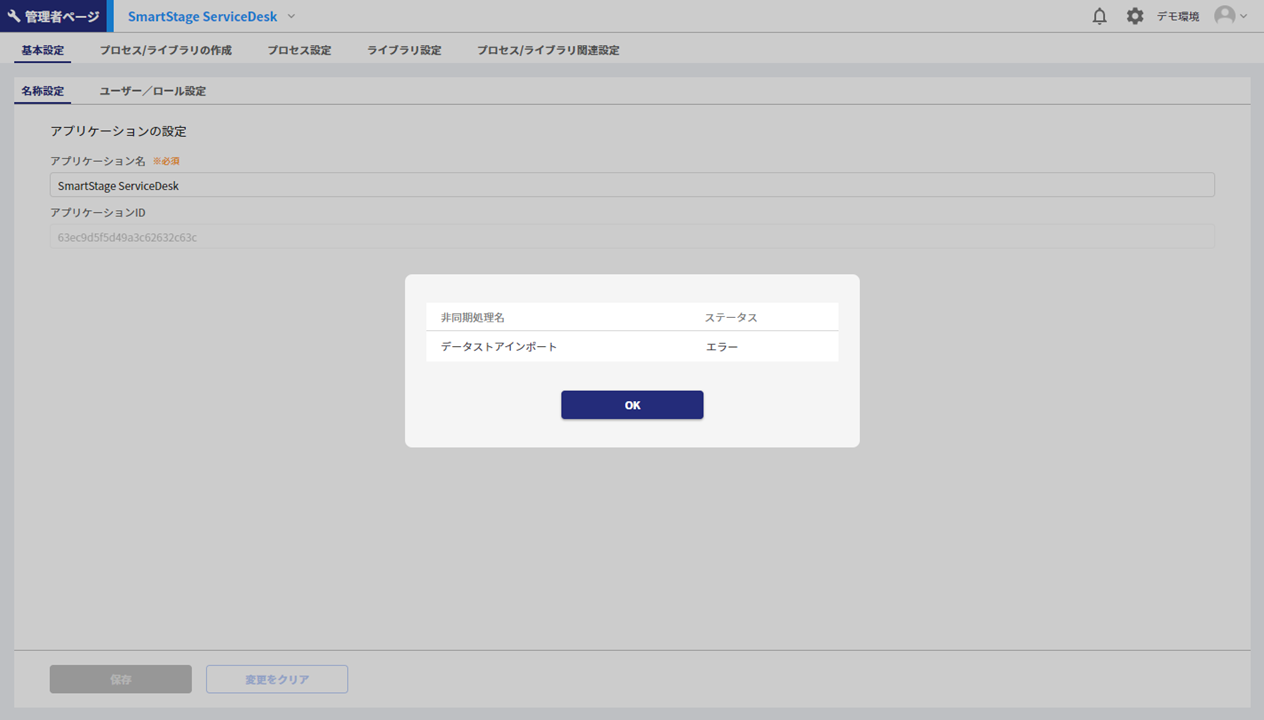Open プロセス/ライブラリ関連設定 tab

tap(547, 50)
